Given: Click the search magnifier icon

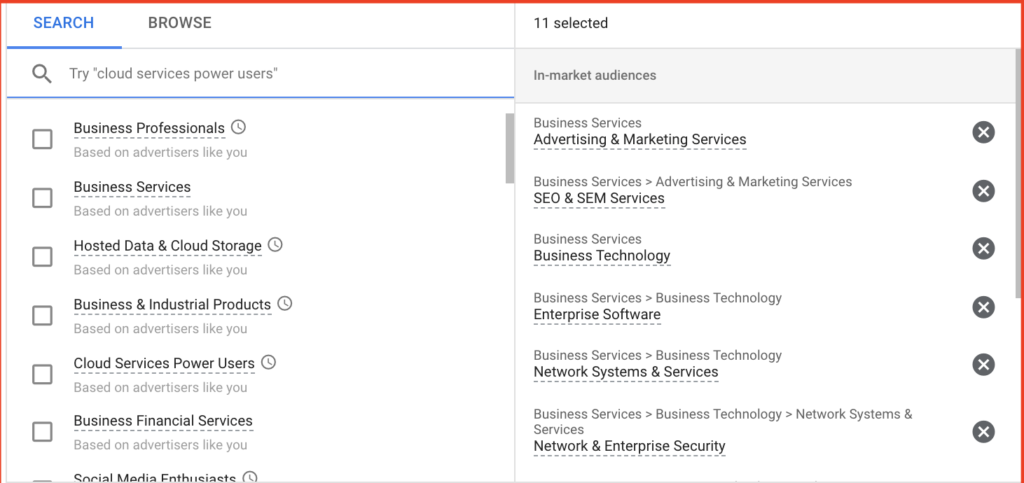Looking at the screenshot, I should 42,74.
